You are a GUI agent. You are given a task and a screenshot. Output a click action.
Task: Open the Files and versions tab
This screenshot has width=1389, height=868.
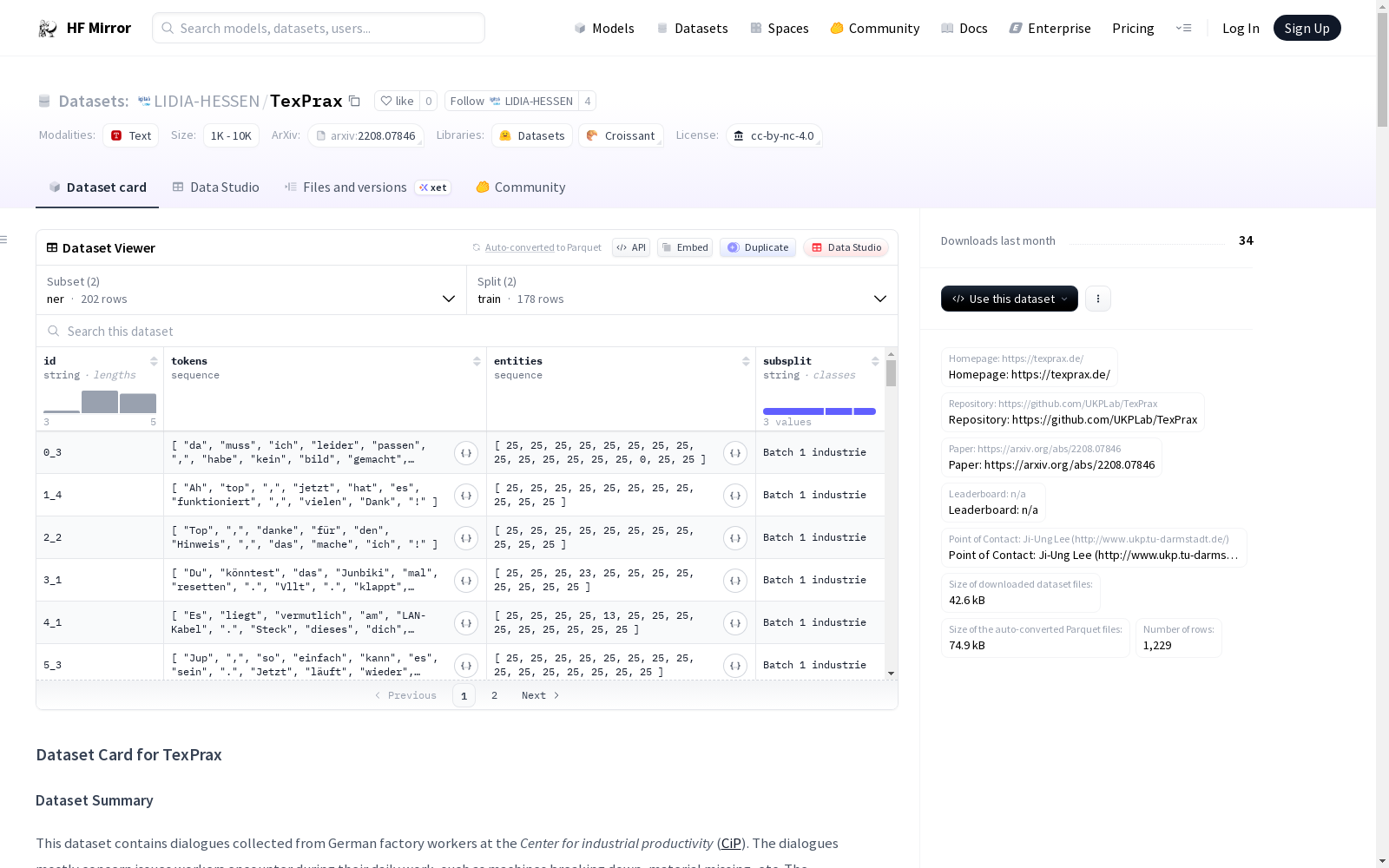(x=367, y=187)
